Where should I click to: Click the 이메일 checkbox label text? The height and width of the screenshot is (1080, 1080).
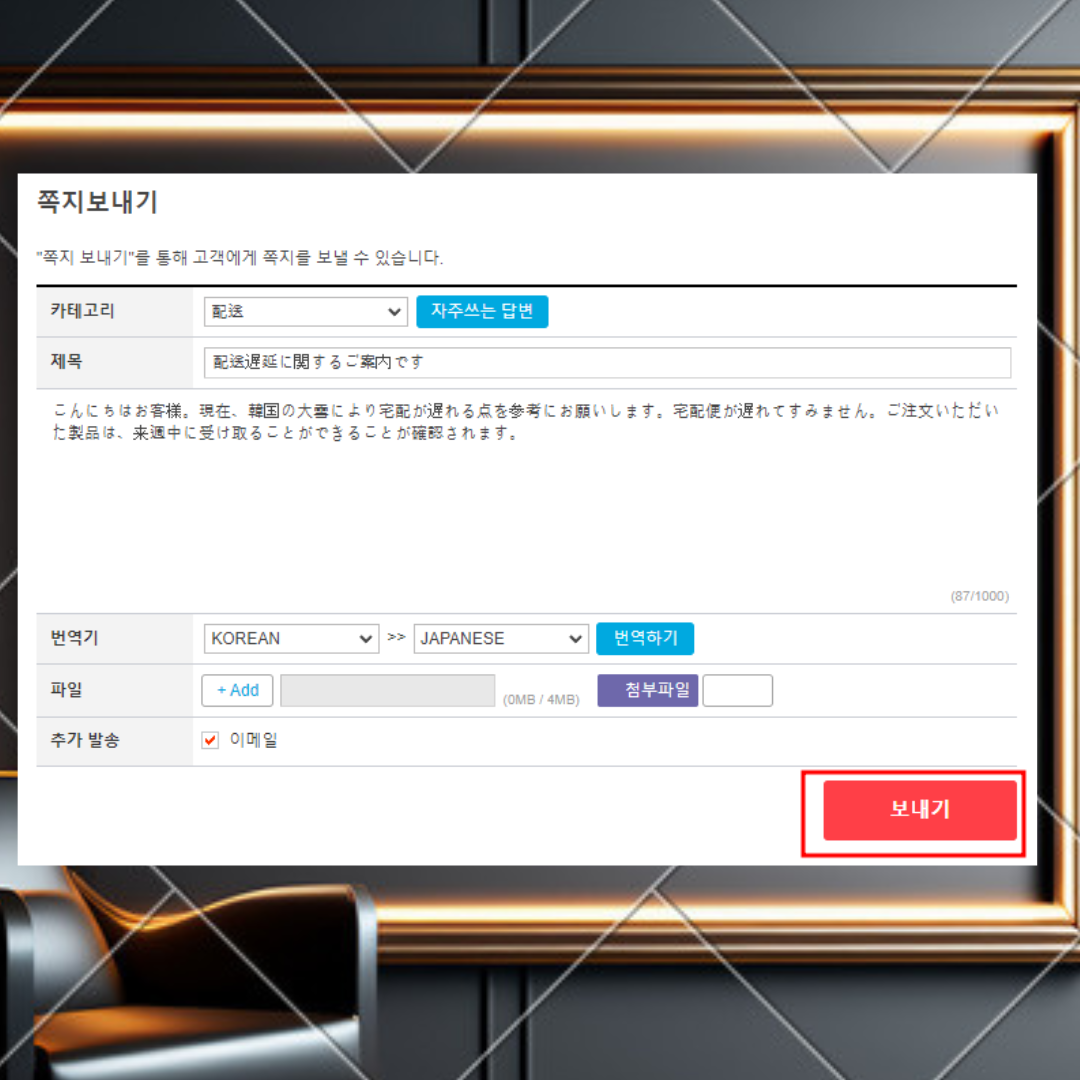(x=253, y=740)
